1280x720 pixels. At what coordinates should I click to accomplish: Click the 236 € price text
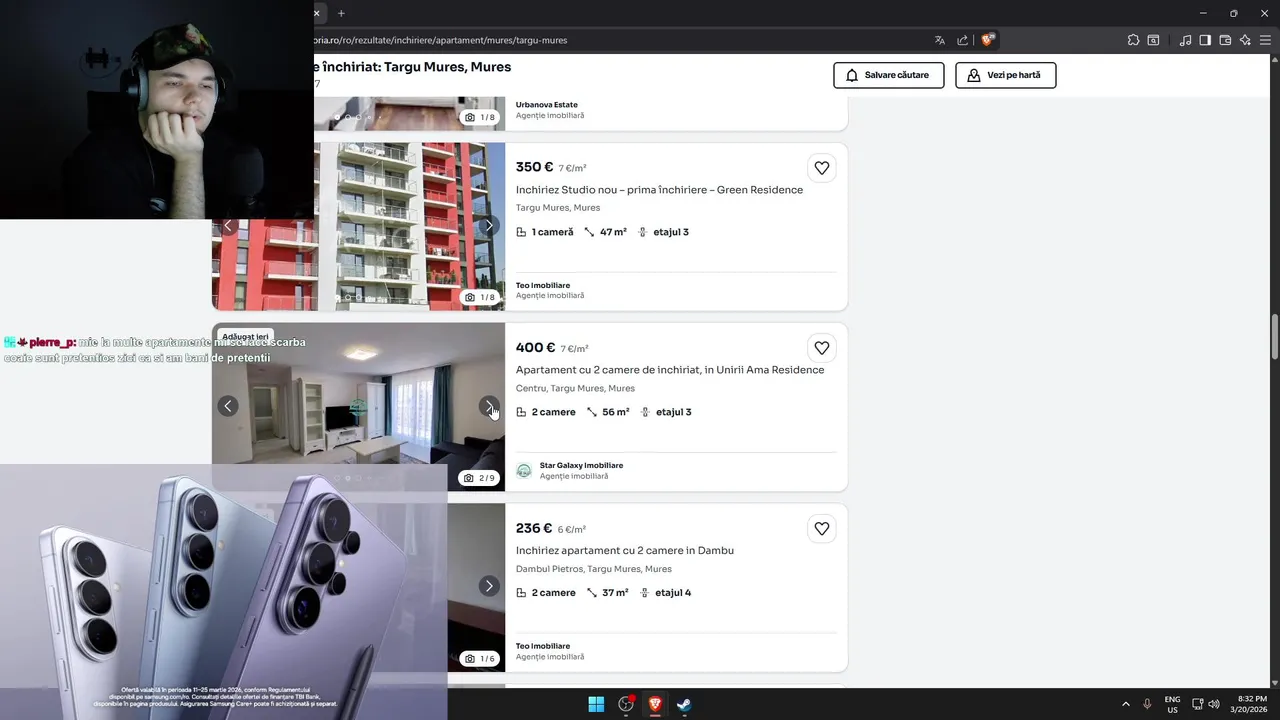[534, 528]
